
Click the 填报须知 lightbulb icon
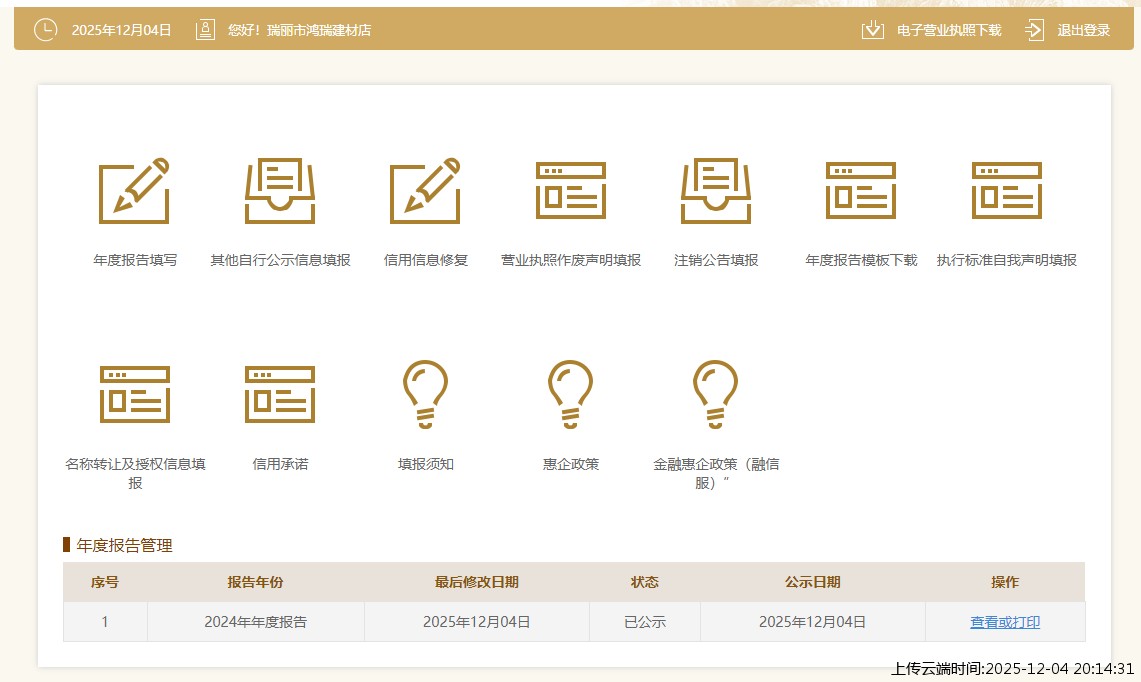pos(425,394)
